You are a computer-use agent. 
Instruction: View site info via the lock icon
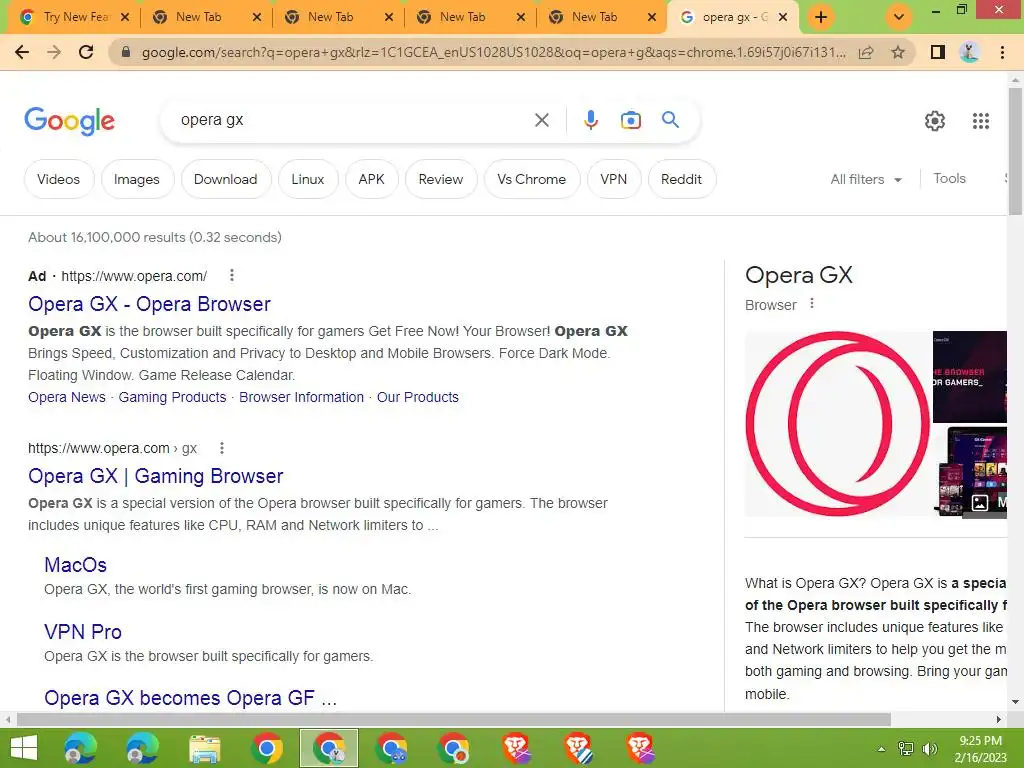click(126, 52)
